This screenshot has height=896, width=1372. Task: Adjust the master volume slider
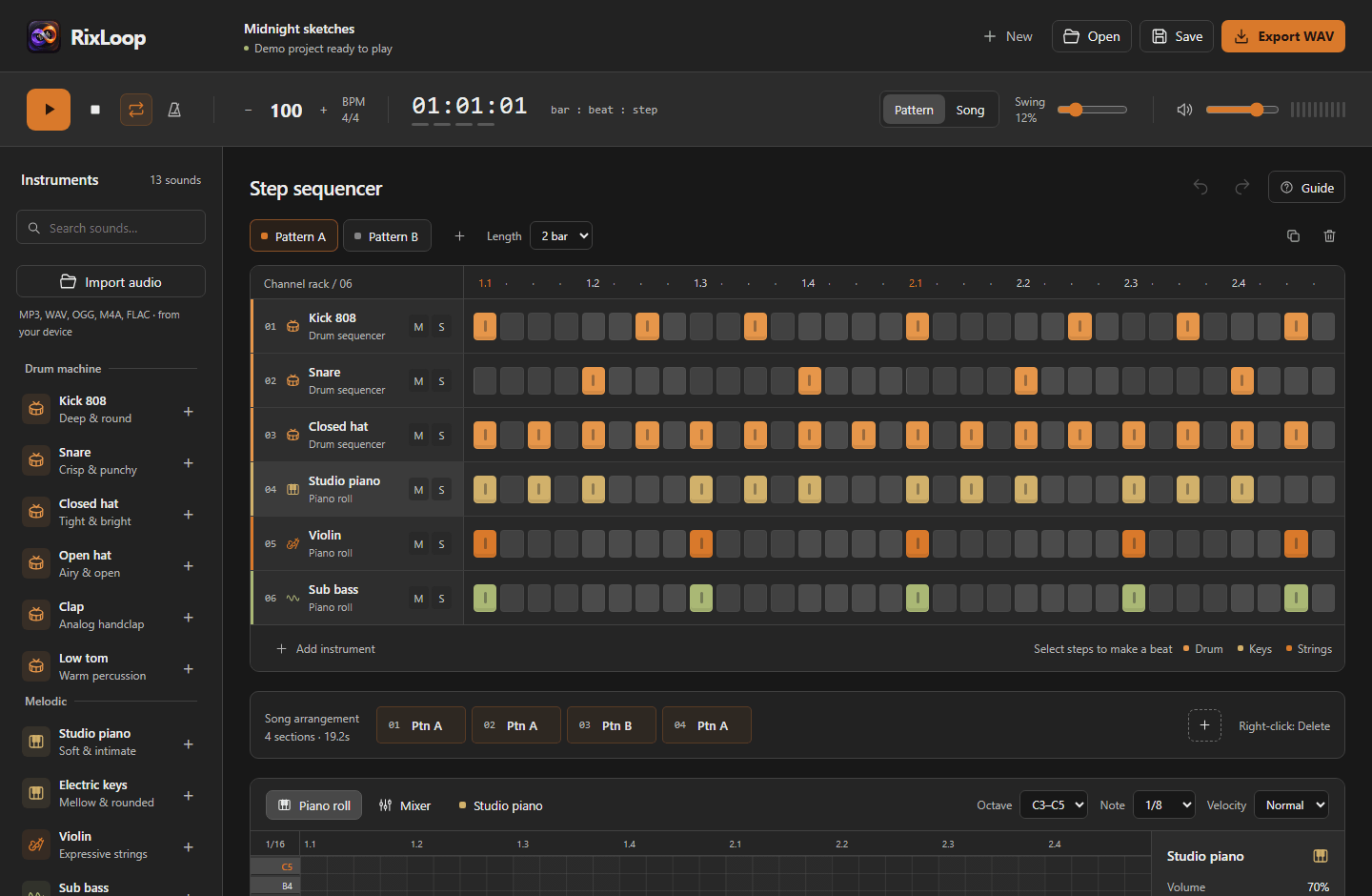1241,110
